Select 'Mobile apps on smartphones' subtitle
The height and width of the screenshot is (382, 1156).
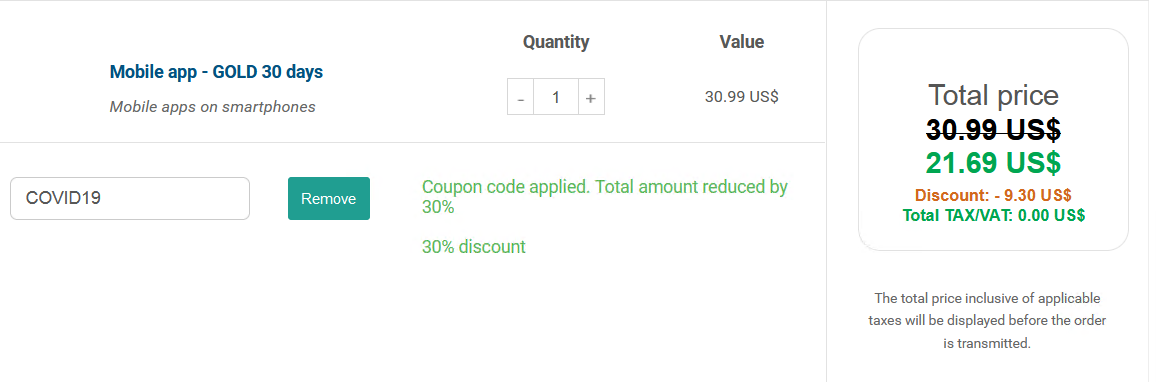212,107
